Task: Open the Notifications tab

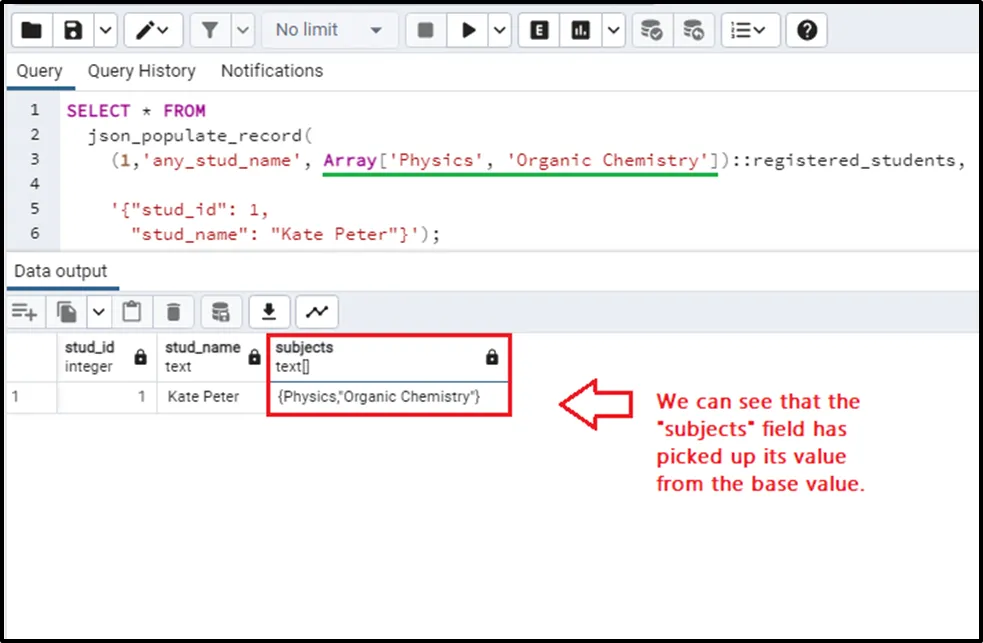Action: [x=271, y=71]
